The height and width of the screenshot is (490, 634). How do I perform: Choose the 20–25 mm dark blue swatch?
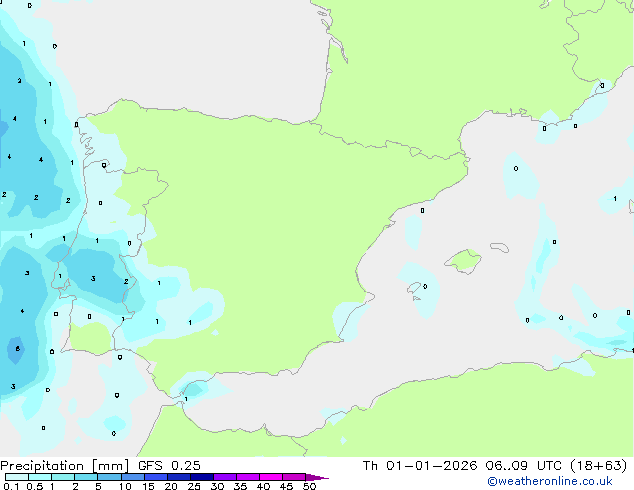click(x=179, y=477)
